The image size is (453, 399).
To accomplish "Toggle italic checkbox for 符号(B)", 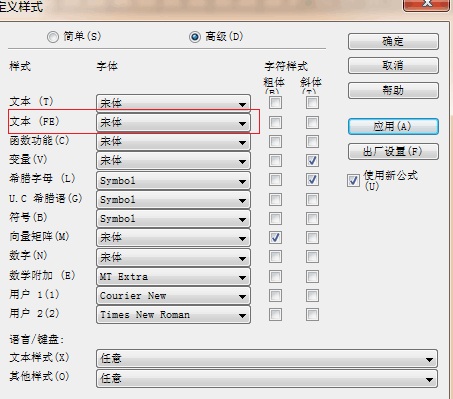I will [x=312, y=219].
